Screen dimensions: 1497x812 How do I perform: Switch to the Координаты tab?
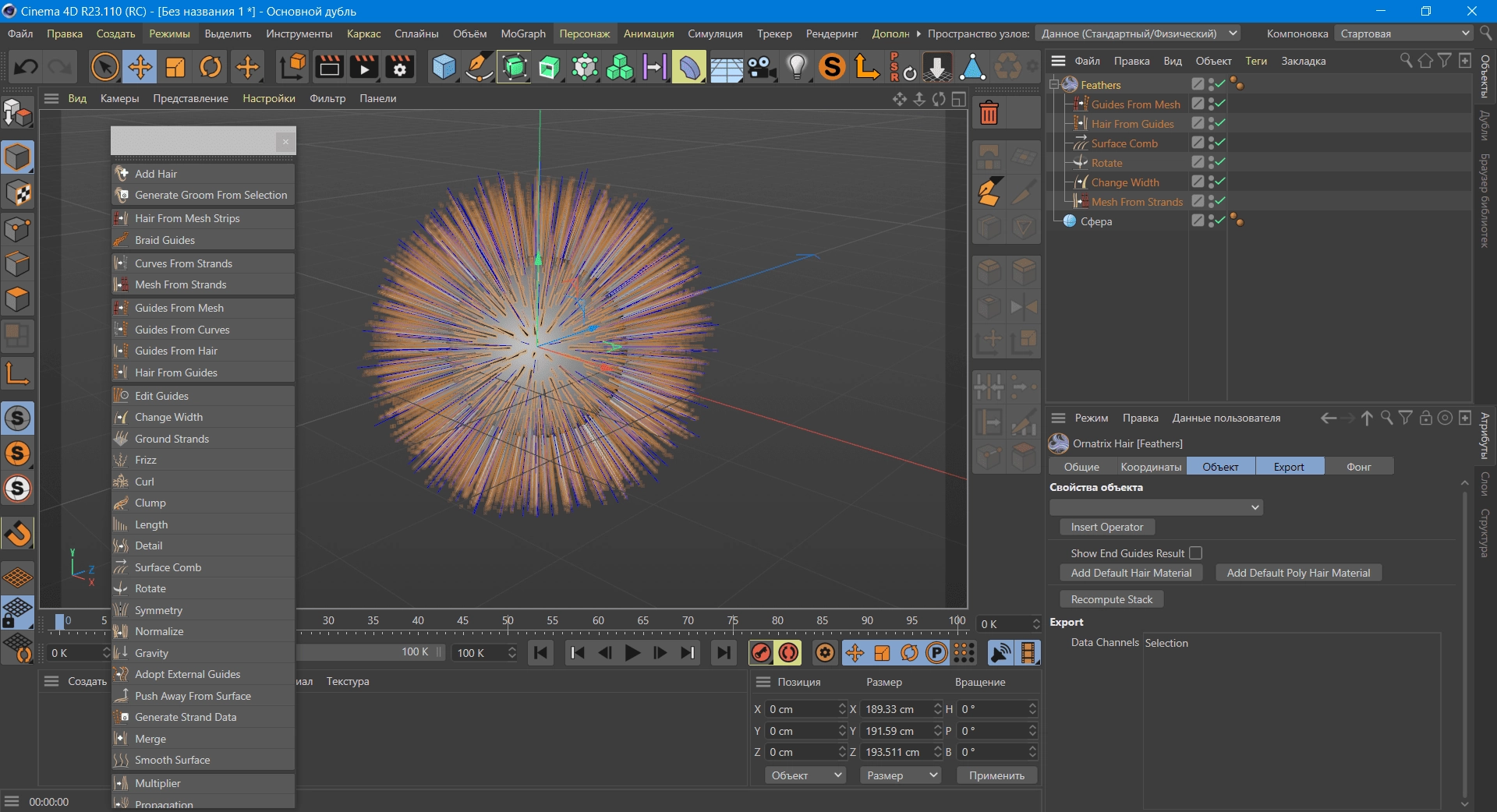[1151, 467]
